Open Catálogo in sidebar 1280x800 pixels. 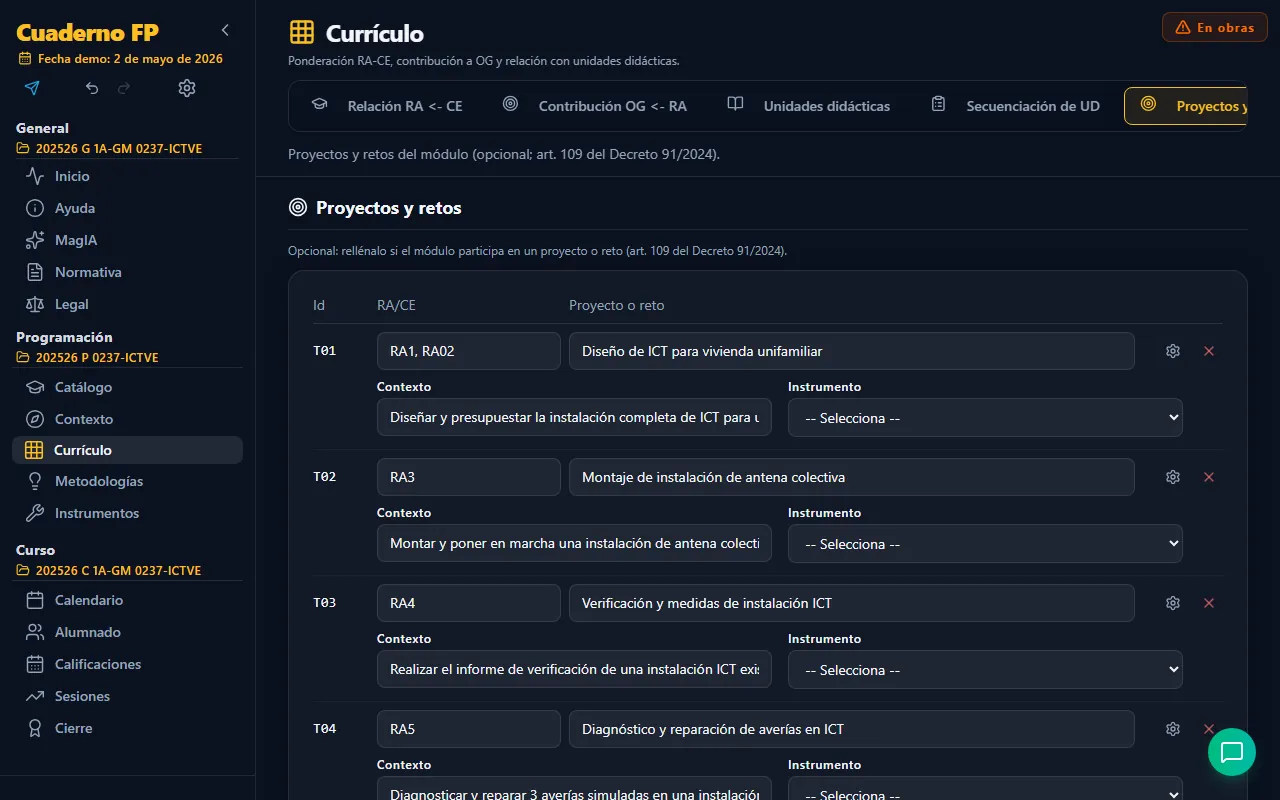(x=127, y=387)
